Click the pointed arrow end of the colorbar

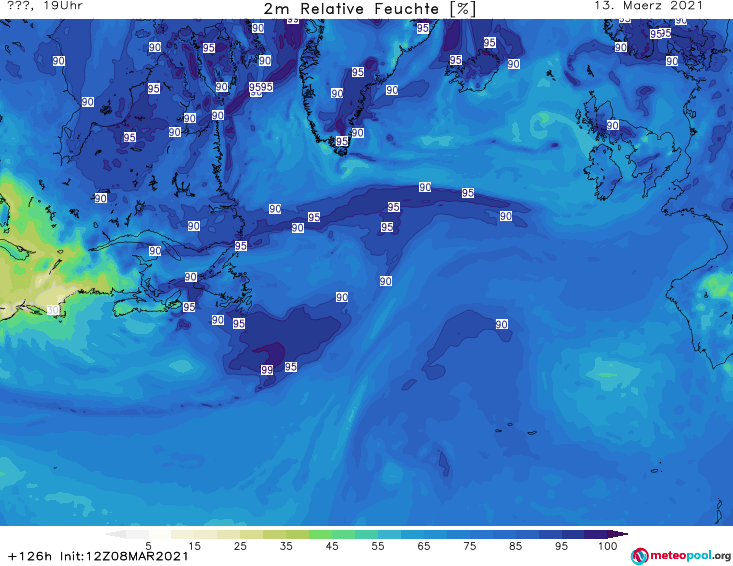618,534
